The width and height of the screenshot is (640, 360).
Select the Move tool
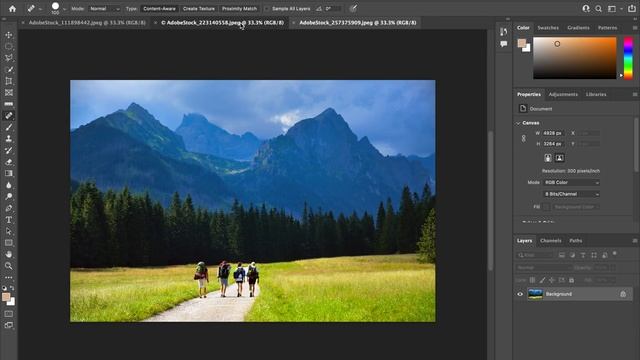(9, 35)
